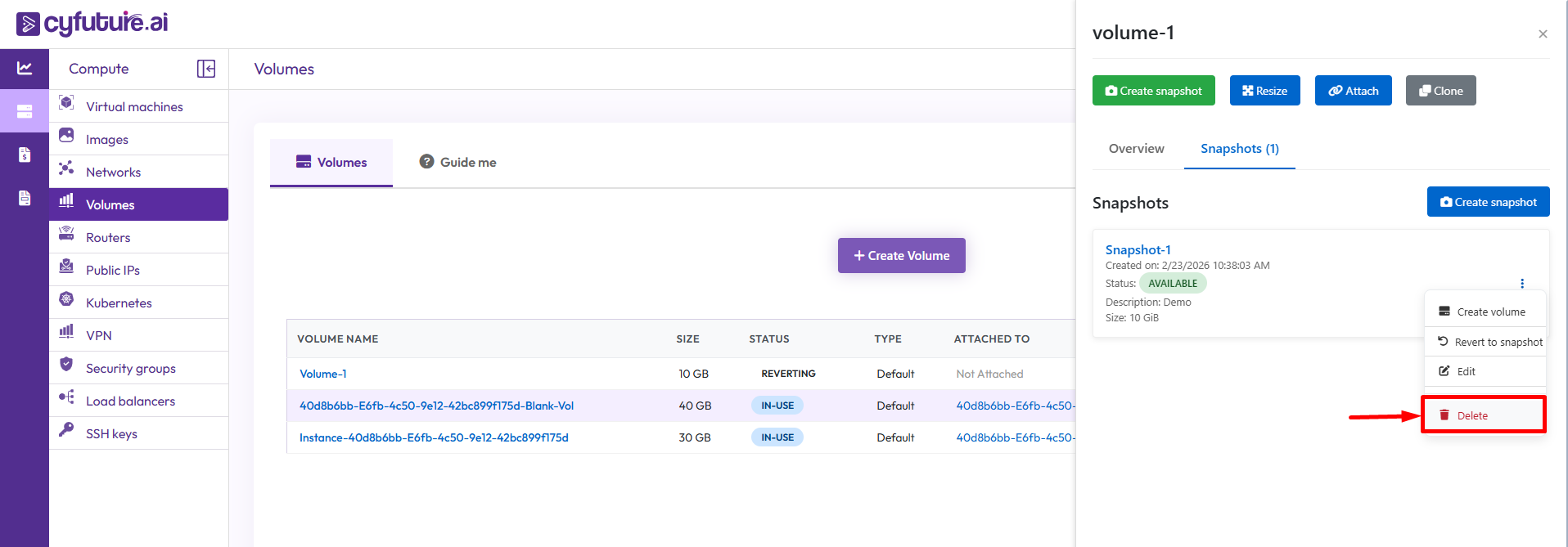Click the green Create snapshot button
This screenshot has width=1568, height=547.
coord(1153,91)
